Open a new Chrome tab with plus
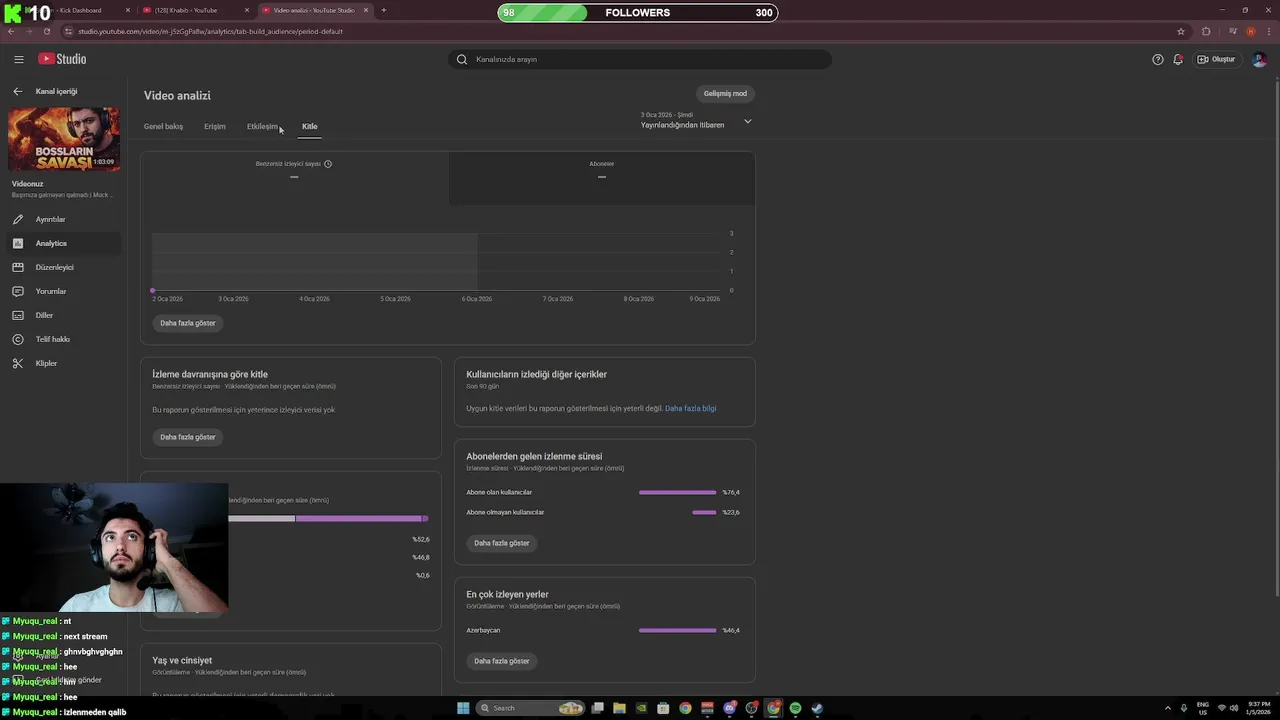The height and width of the screenshot is (720, 1280). pos(383,10)
